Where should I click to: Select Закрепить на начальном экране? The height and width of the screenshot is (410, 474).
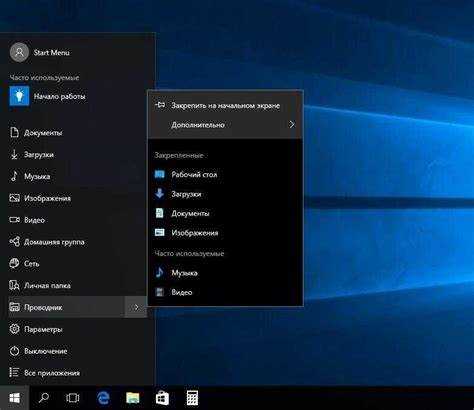(x=225, y=106)
